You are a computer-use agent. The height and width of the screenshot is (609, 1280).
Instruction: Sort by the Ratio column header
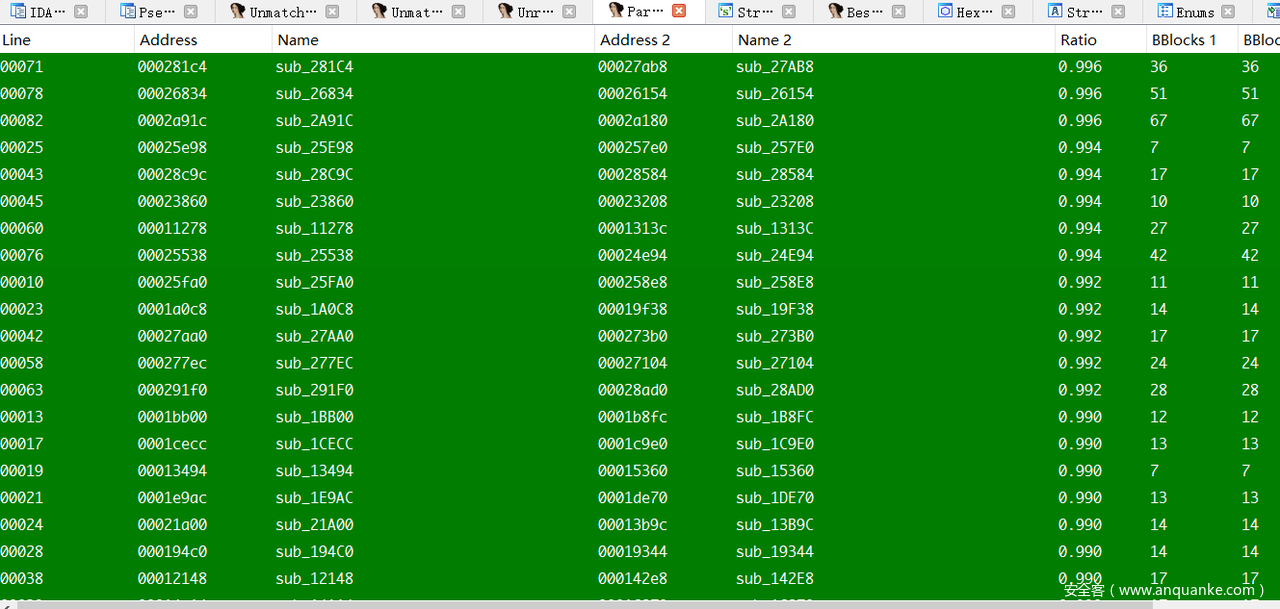[x=1078, y=40]
